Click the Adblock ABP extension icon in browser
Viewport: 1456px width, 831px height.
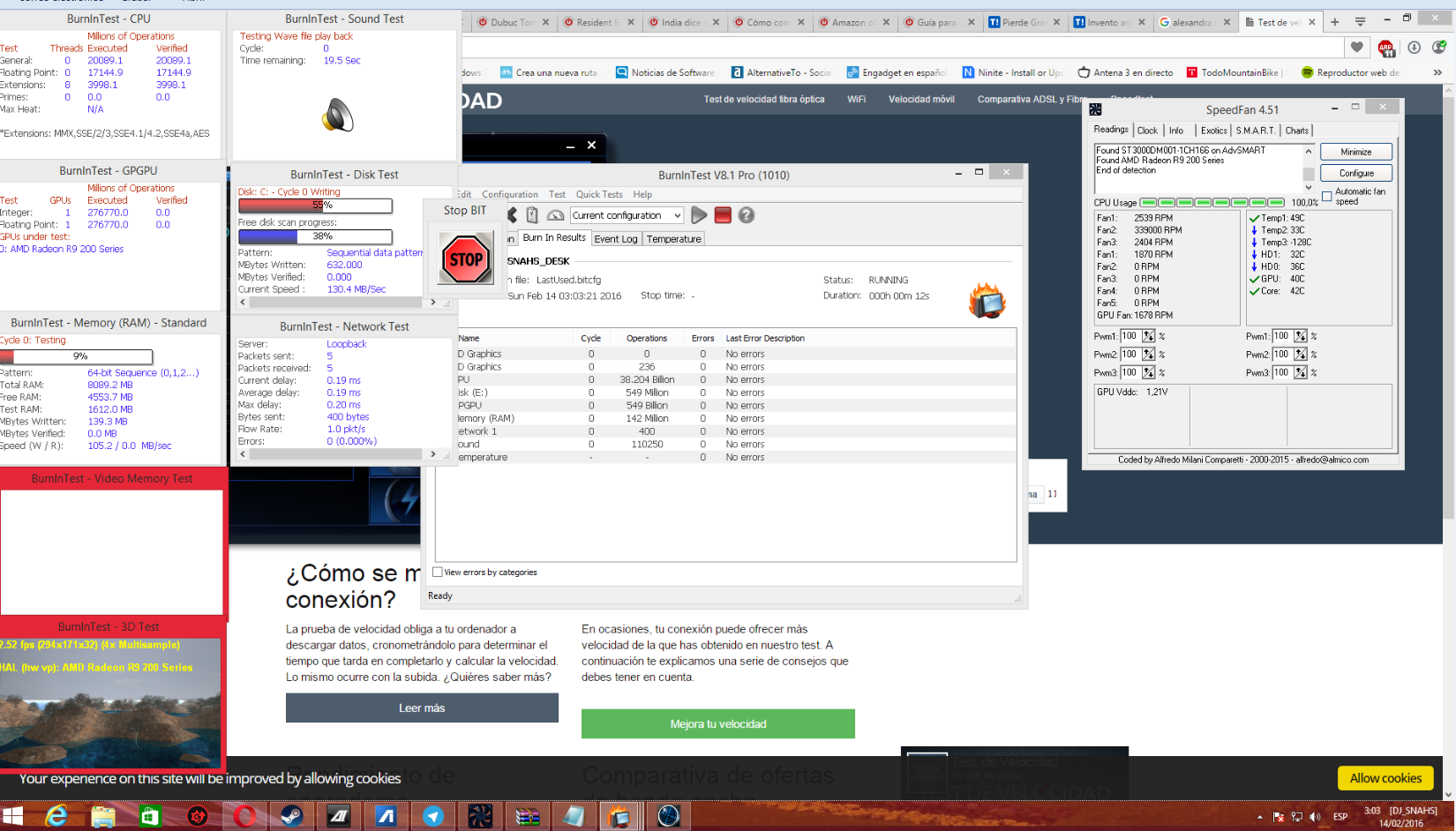tap(1386, 48)
